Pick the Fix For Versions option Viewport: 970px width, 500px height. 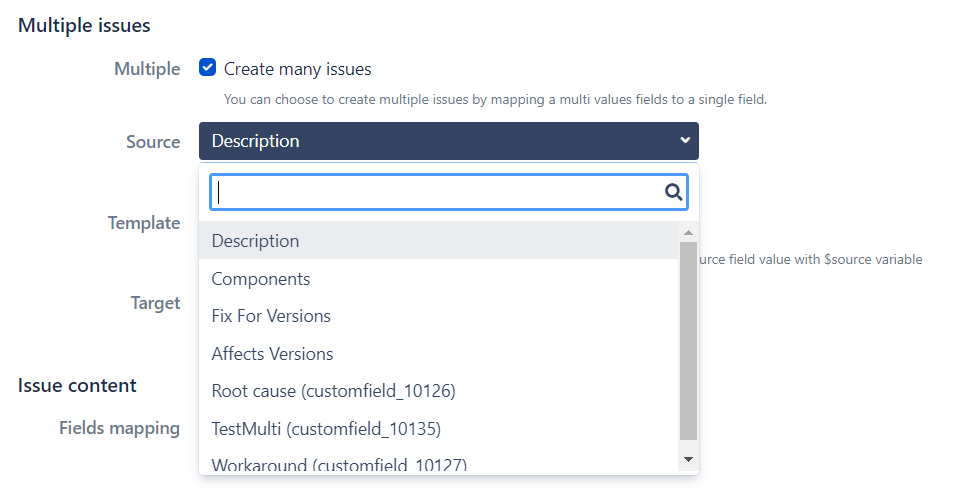click(271, 316)
